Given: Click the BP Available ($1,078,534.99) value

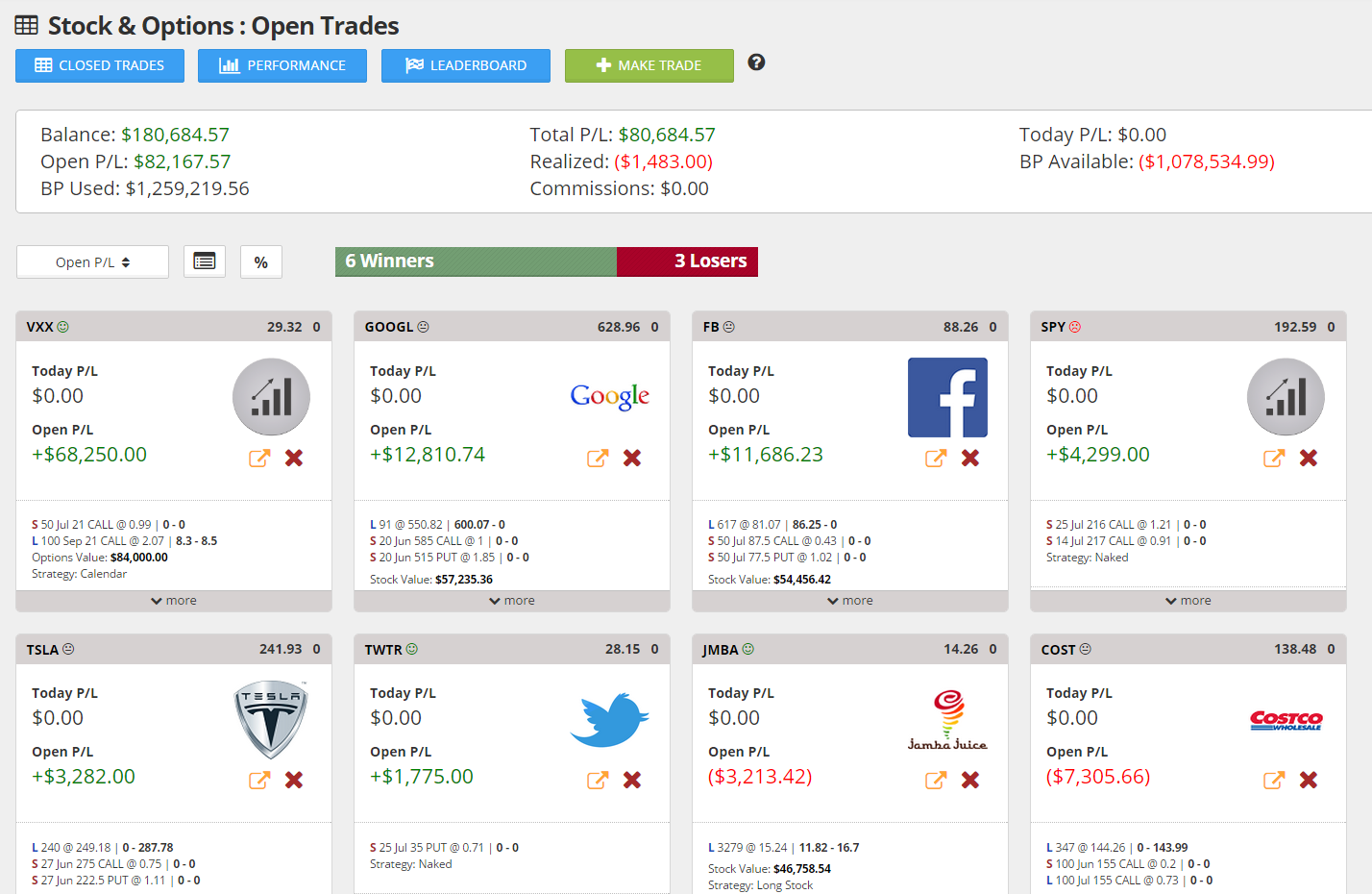Looking at the screenshot, I should 1207,161.
